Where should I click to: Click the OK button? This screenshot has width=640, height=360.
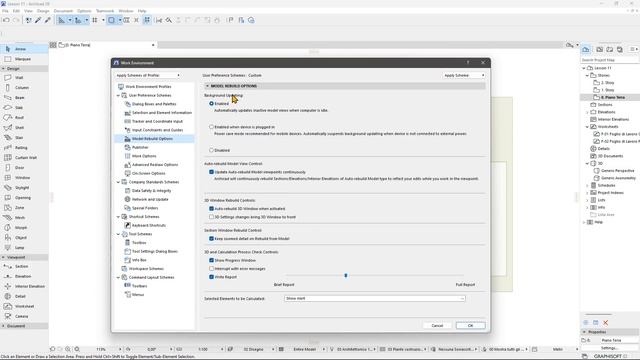[x=470, y=326]
